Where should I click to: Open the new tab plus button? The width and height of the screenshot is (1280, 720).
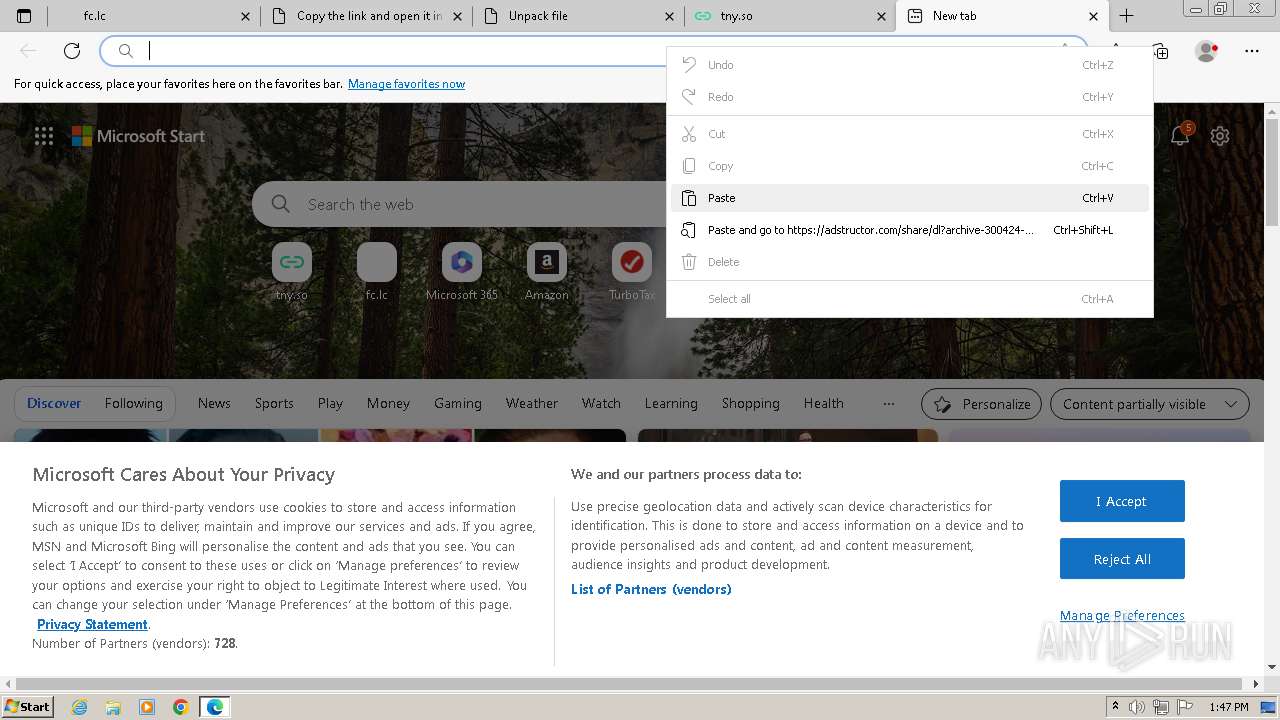coord(1126,16)
